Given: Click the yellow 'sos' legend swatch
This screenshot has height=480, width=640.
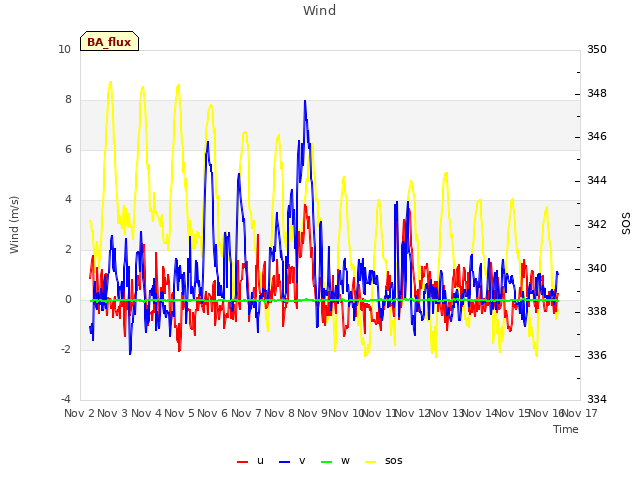Looking at the screenshot, I should 370,462.
